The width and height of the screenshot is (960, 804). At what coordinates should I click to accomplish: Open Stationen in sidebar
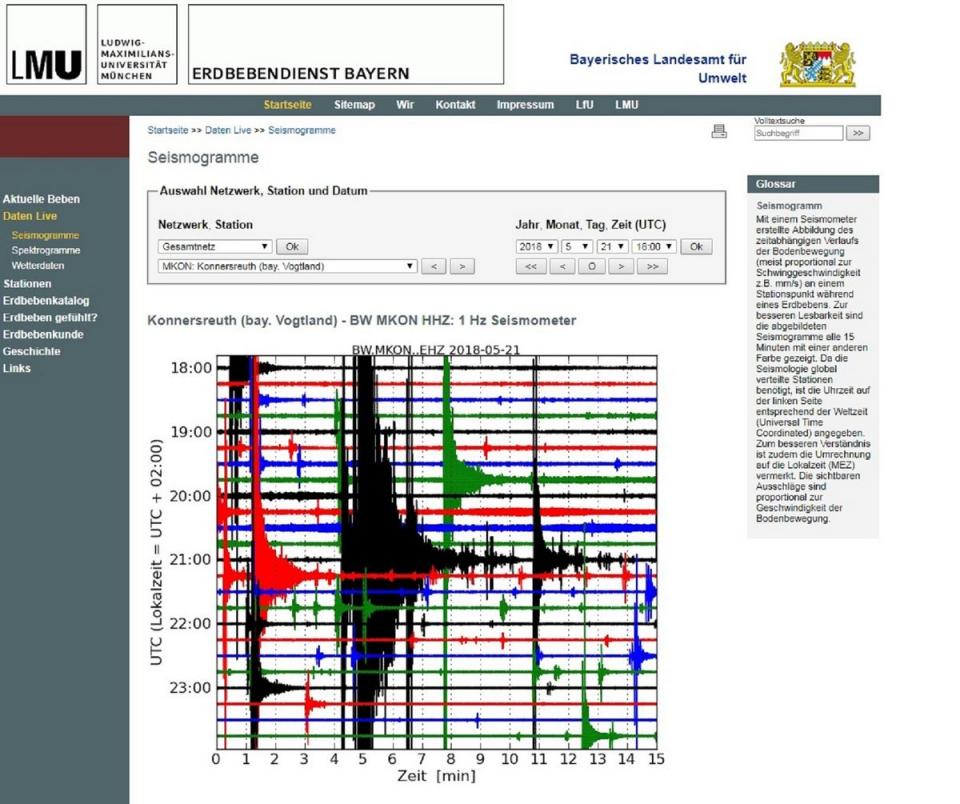pos(28,284)
